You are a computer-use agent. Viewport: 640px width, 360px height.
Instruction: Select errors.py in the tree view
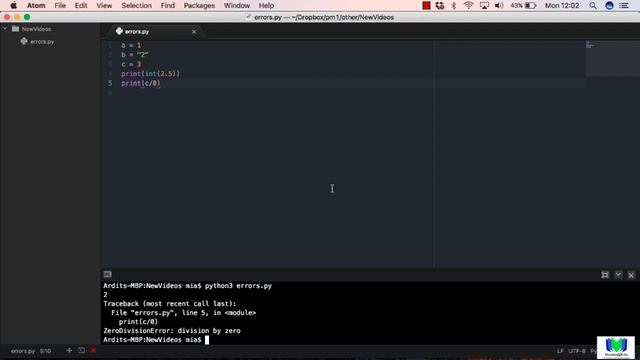[x=42, y=42]
